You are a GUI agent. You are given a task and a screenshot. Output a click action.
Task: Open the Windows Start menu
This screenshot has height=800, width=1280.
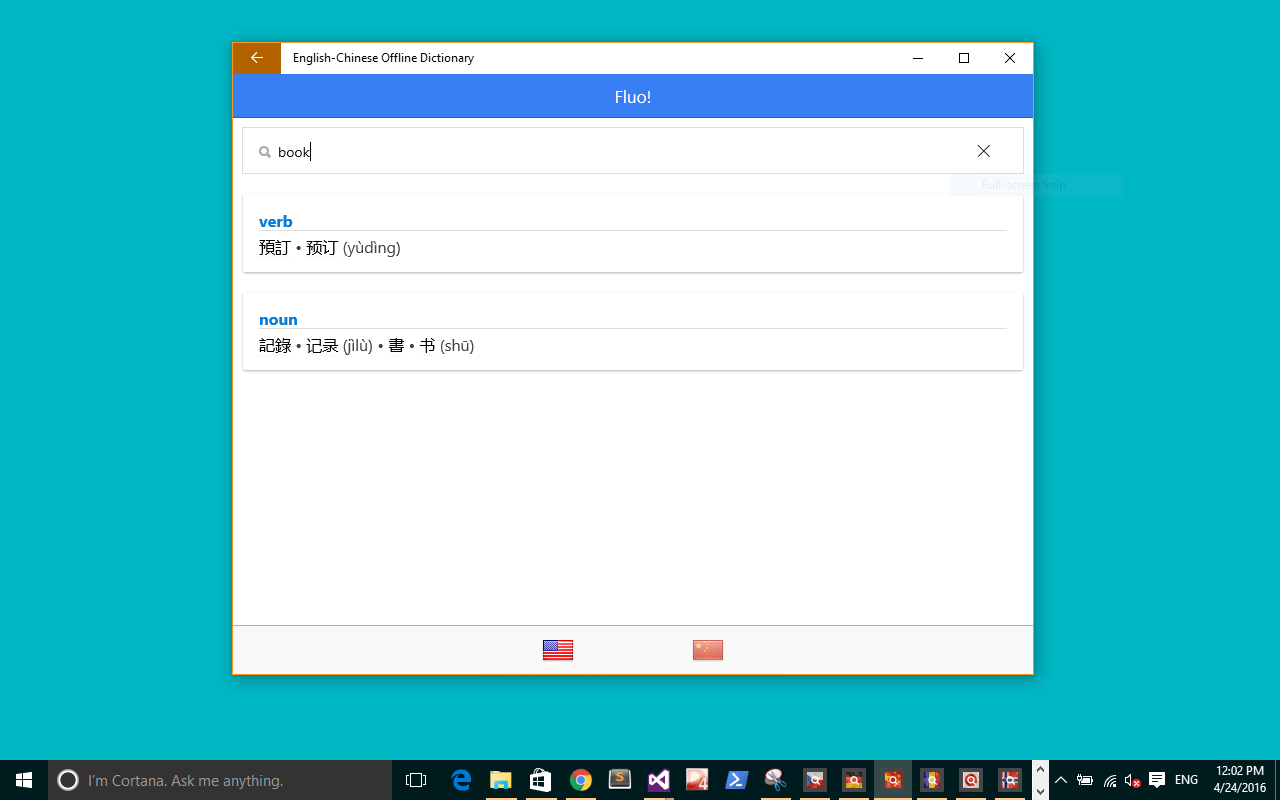click(24, 780)
